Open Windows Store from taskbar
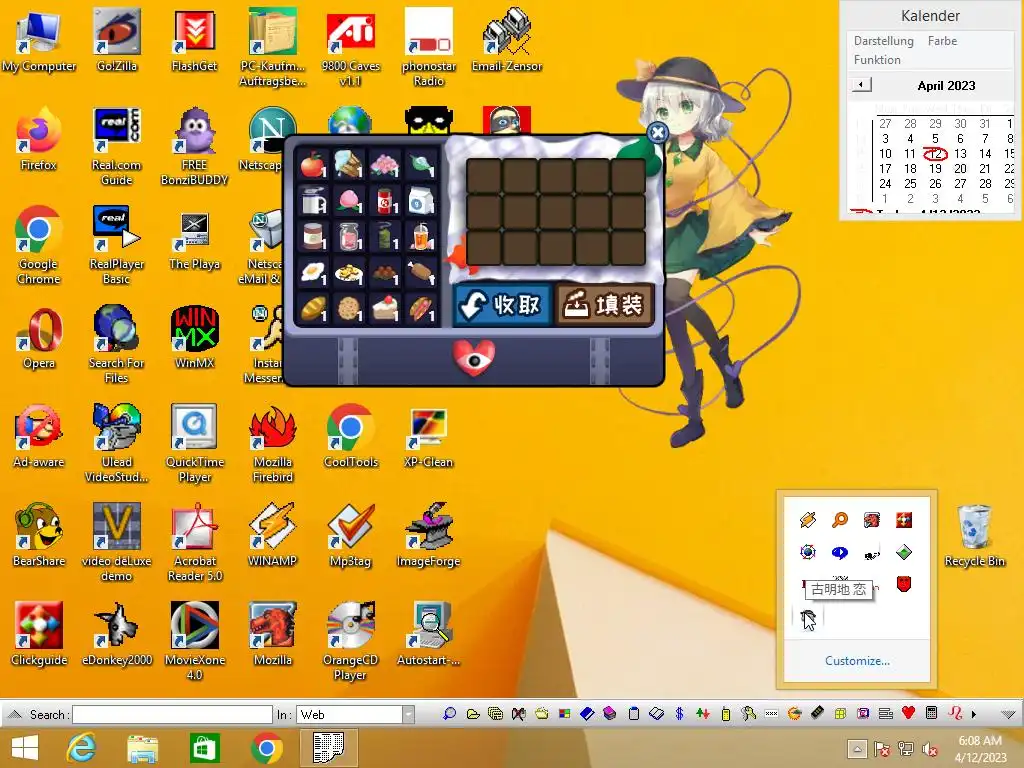The image size is (1024, 768). pos(204,748)
